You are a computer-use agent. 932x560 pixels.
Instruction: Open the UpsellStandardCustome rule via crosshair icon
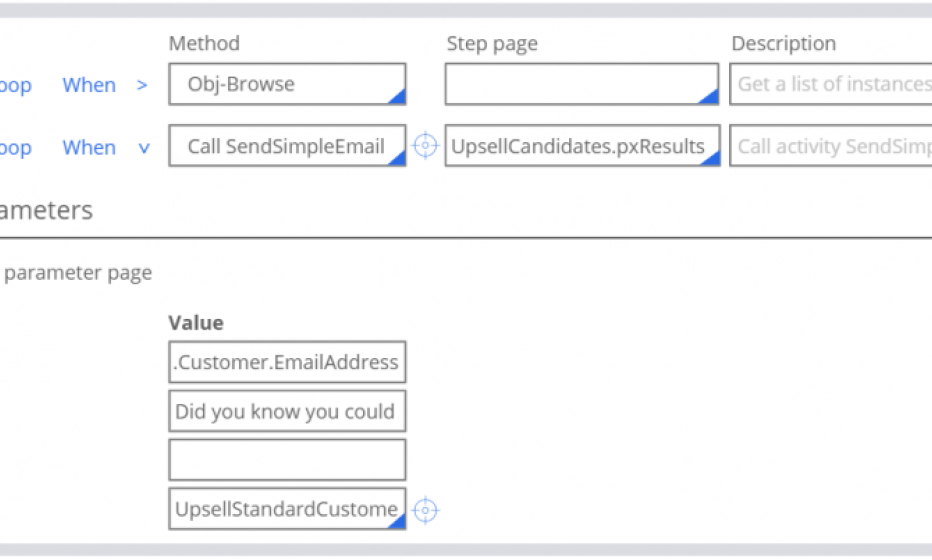point(426,509)
